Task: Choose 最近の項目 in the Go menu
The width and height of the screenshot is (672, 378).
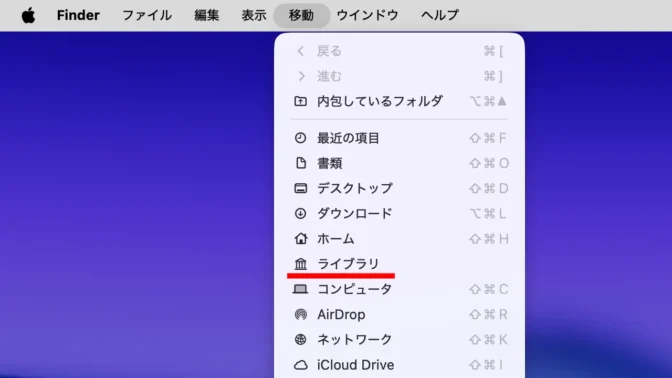Action: 399,138
